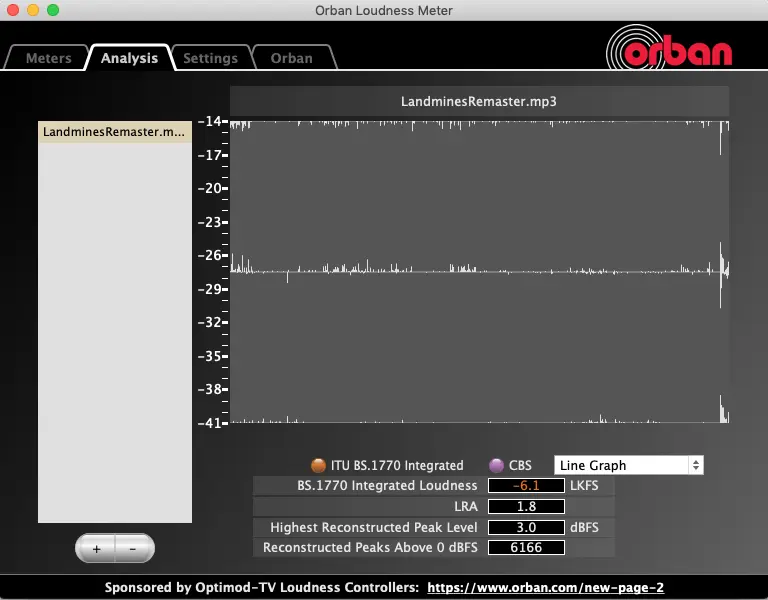Viewport: 768px width, 600px height.
Task: Click the BS.1770 Integrated Loudness value field
Action: (526, 486)
